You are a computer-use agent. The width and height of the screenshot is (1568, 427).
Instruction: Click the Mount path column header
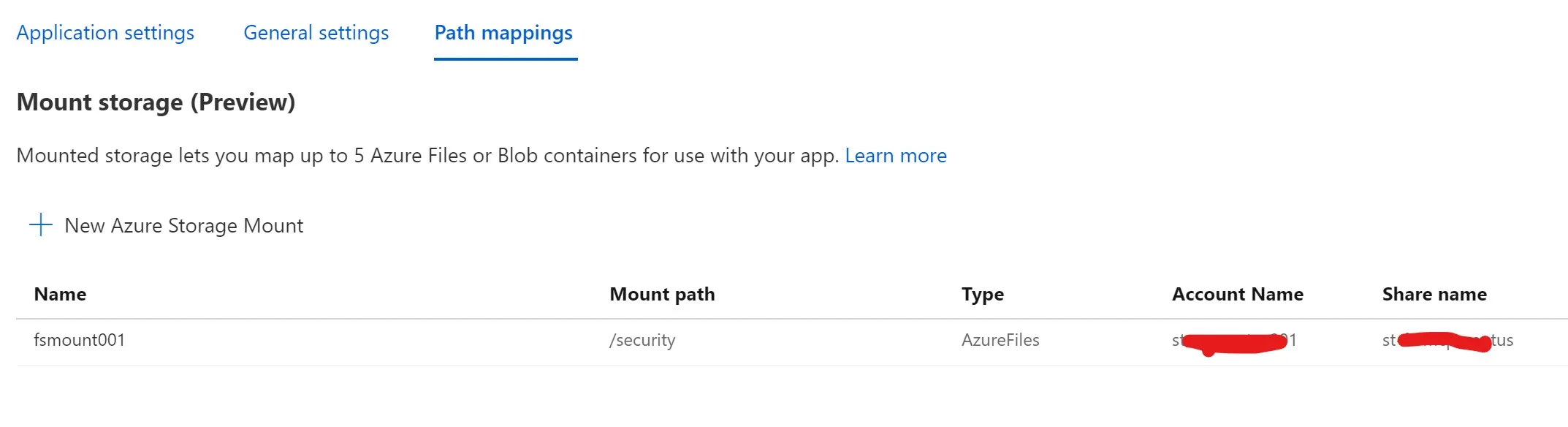click(662, 294)
